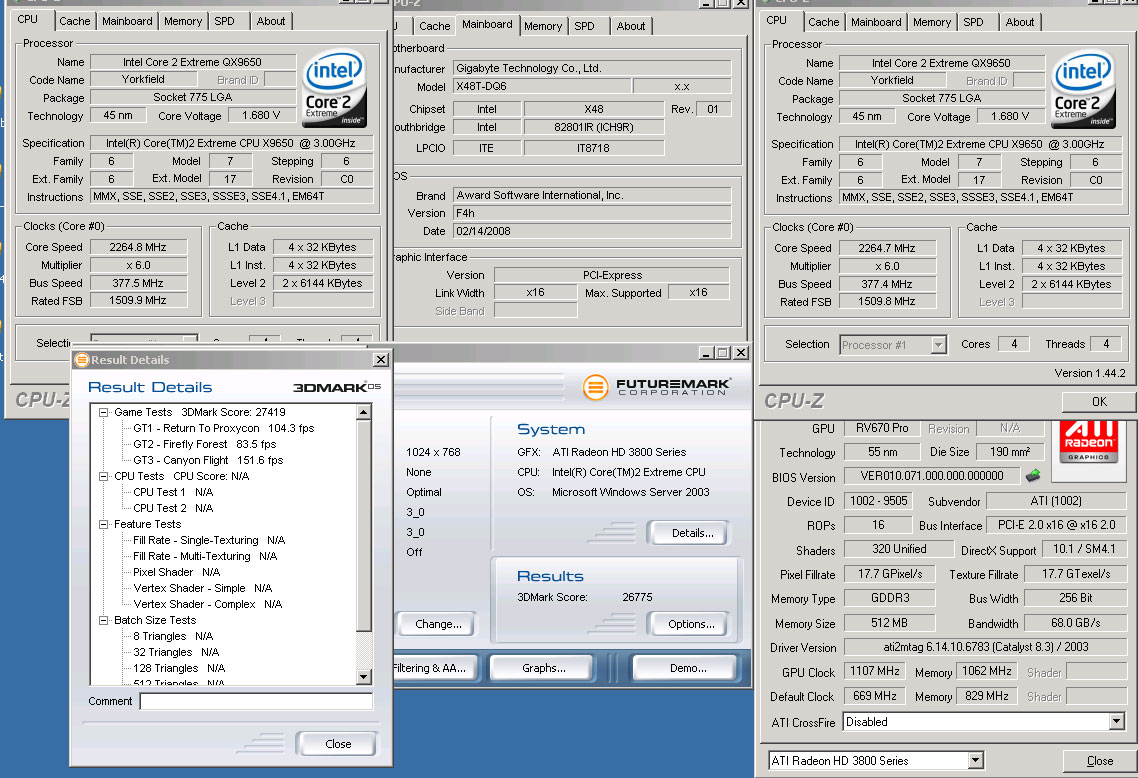The width and height of the screenshot is (1138, 778).
Task: Open Memory tab in middle CPU-Z window
Action: coord(543,26)
